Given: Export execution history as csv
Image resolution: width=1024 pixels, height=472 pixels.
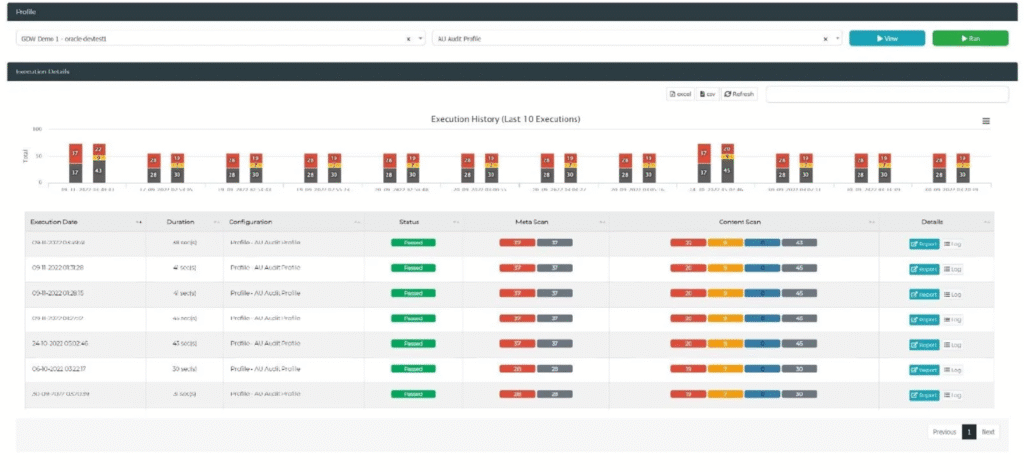Looking at the screenshot, I should 707,94.
